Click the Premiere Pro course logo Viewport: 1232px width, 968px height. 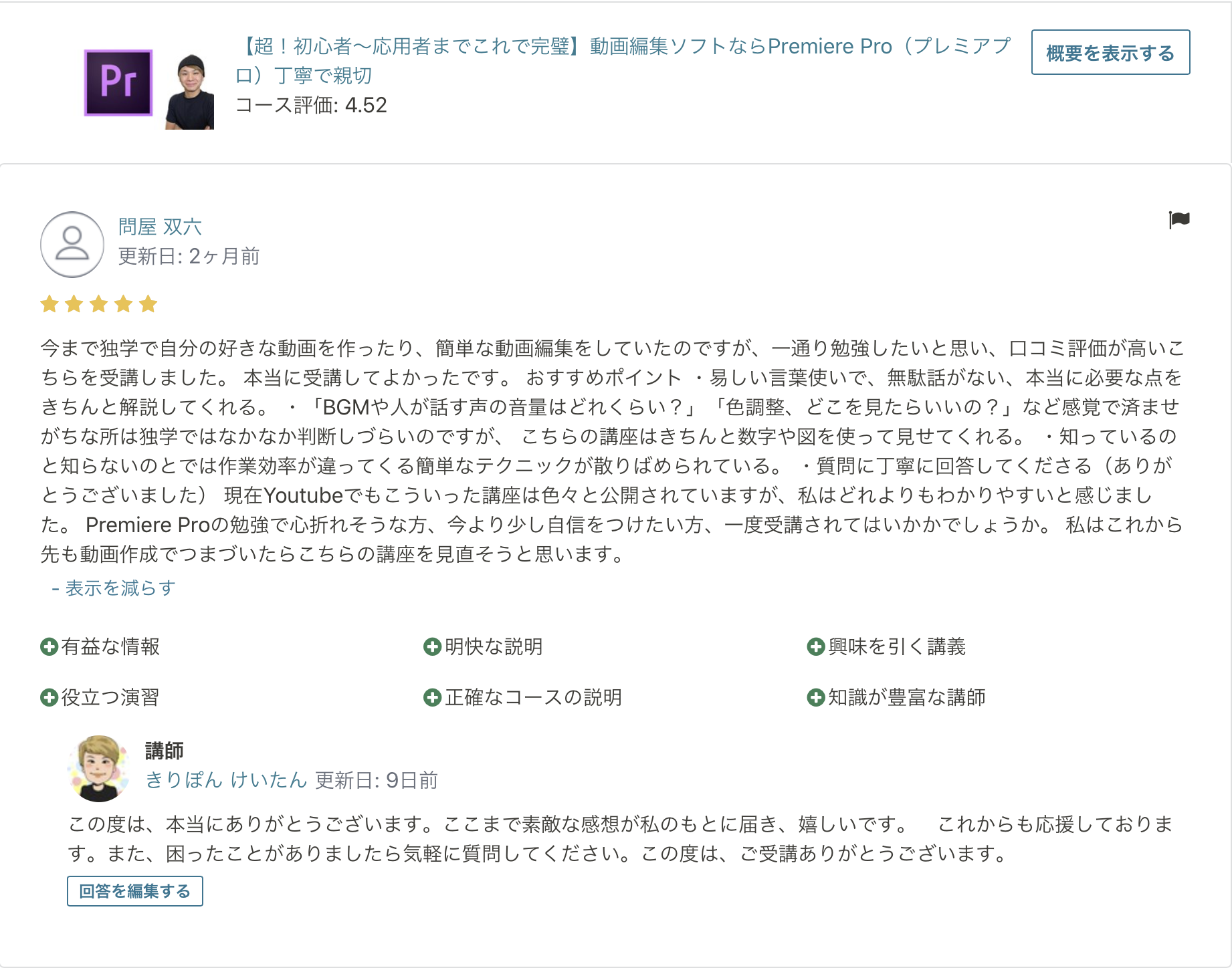tap(118, 83)
